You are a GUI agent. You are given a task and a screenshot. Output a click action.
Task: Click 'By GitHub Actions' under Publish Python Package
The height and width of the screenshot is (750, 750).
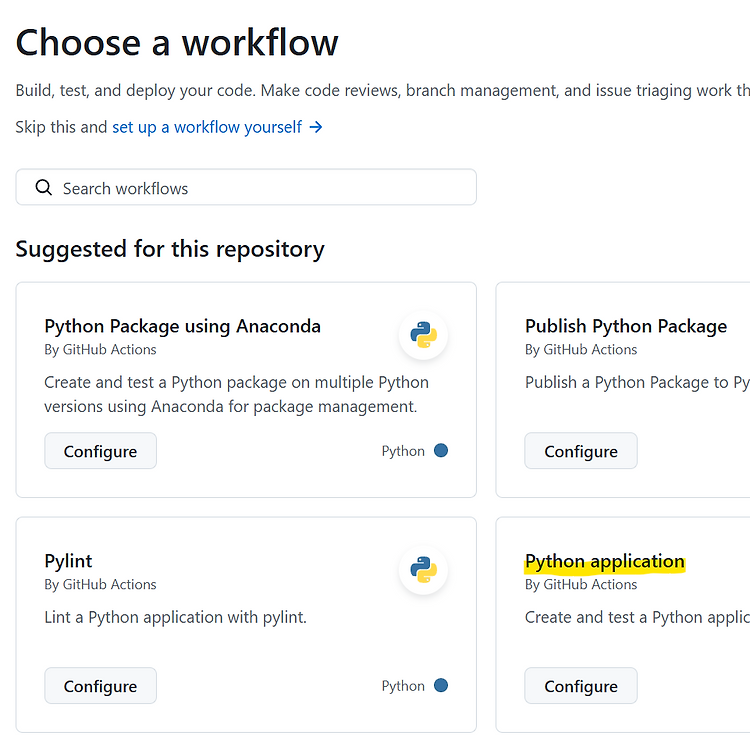click(581, 350)
